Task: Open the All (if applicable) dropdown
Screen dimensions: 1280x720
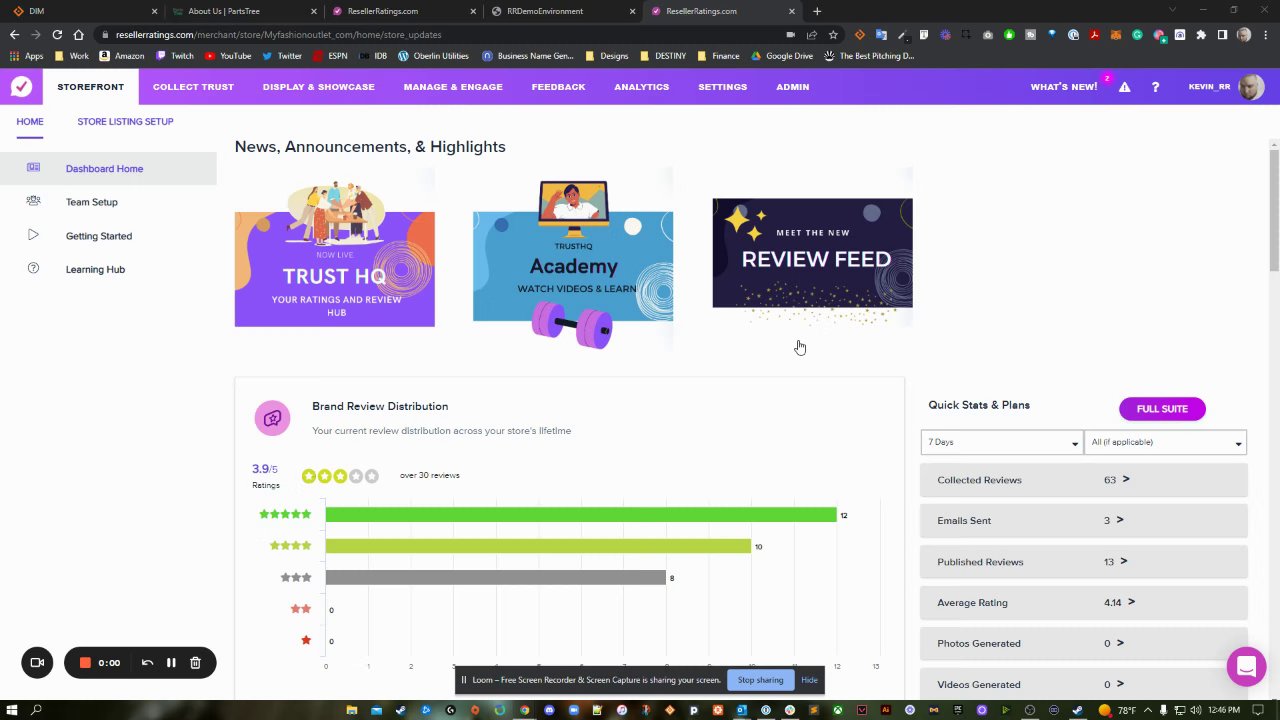Action: [x=1166, y=442]
